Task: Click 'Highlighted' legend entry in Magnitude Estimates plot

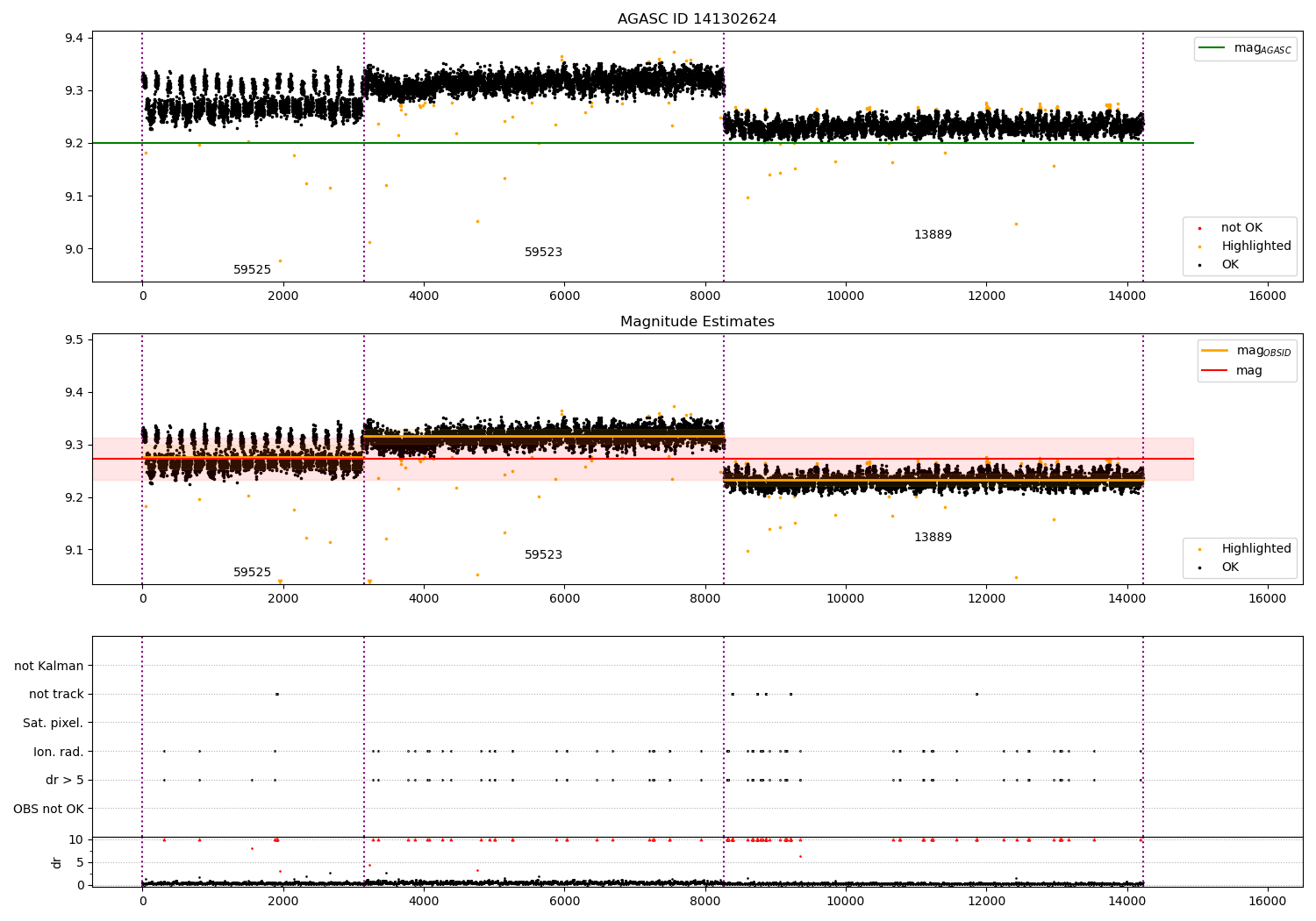Action: click(1247, 549)
